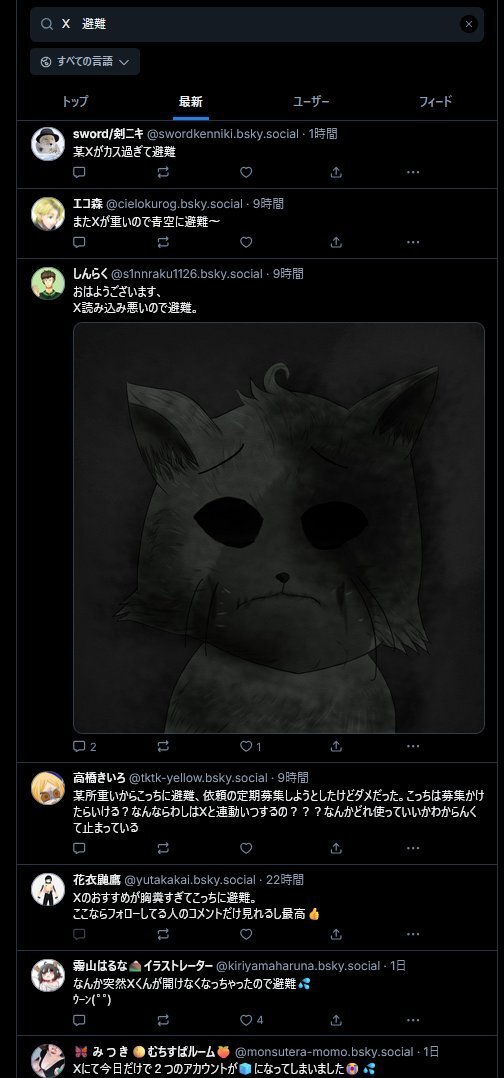Viewport: 504px width, 1078px height.
Task: Like the sword/剣ニキ post
Action: coord(246,173)
